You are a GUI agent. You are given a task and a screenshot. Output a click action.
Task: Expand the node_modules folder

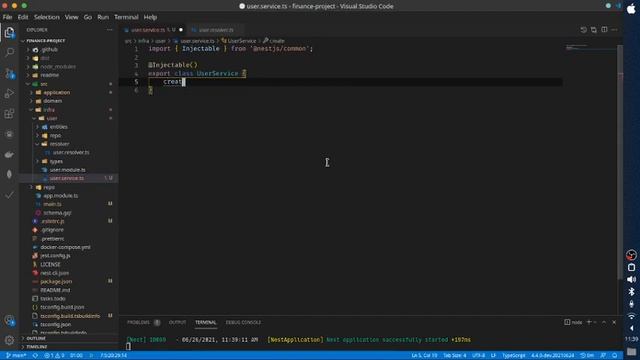(x=58, y=67)
